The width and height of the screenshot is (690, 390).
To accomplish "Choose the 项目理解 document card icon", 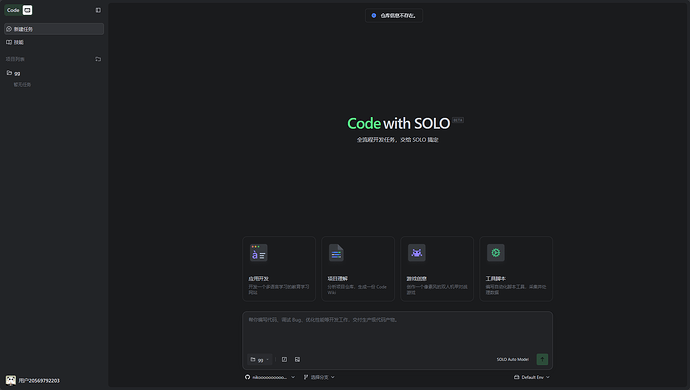I will [x=336, y=253].
